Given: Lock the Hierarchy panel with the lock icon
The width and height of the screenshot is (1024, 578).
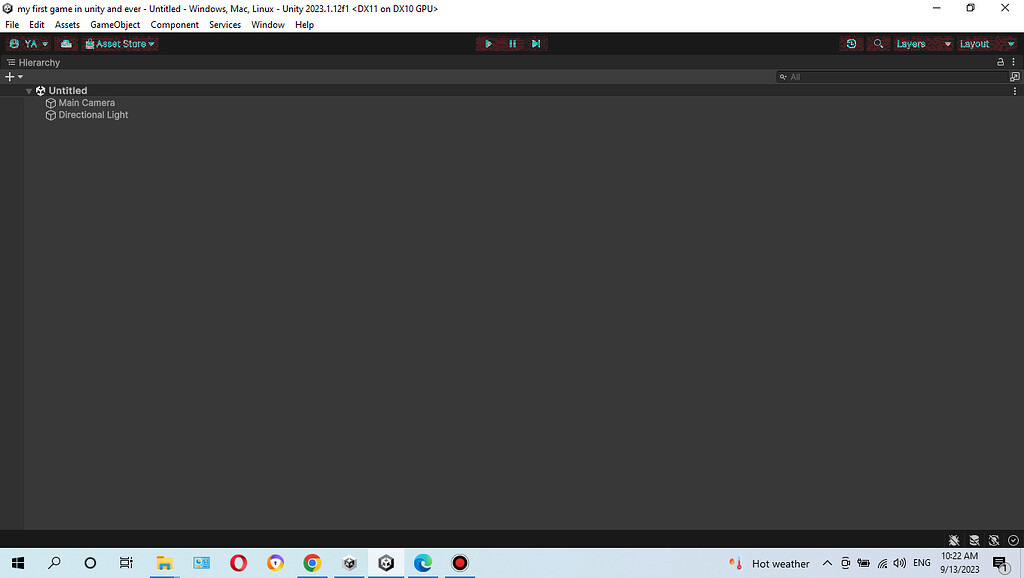Looking at the screenshot, I should (999, 62).
